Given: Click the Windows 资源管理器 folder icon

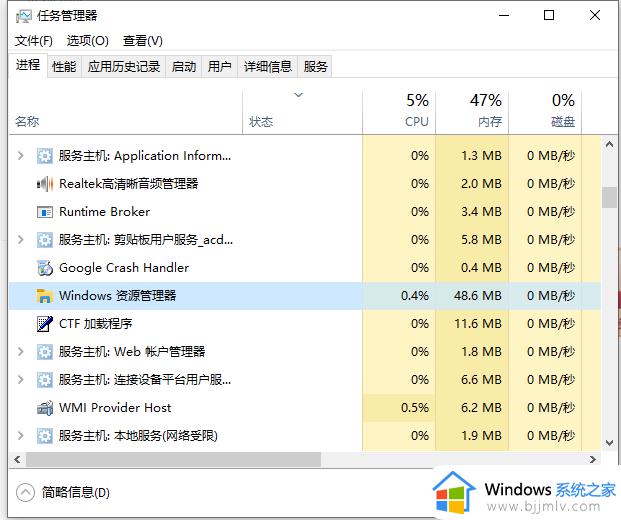Looking at the screenshot, I should click(45, 296).
